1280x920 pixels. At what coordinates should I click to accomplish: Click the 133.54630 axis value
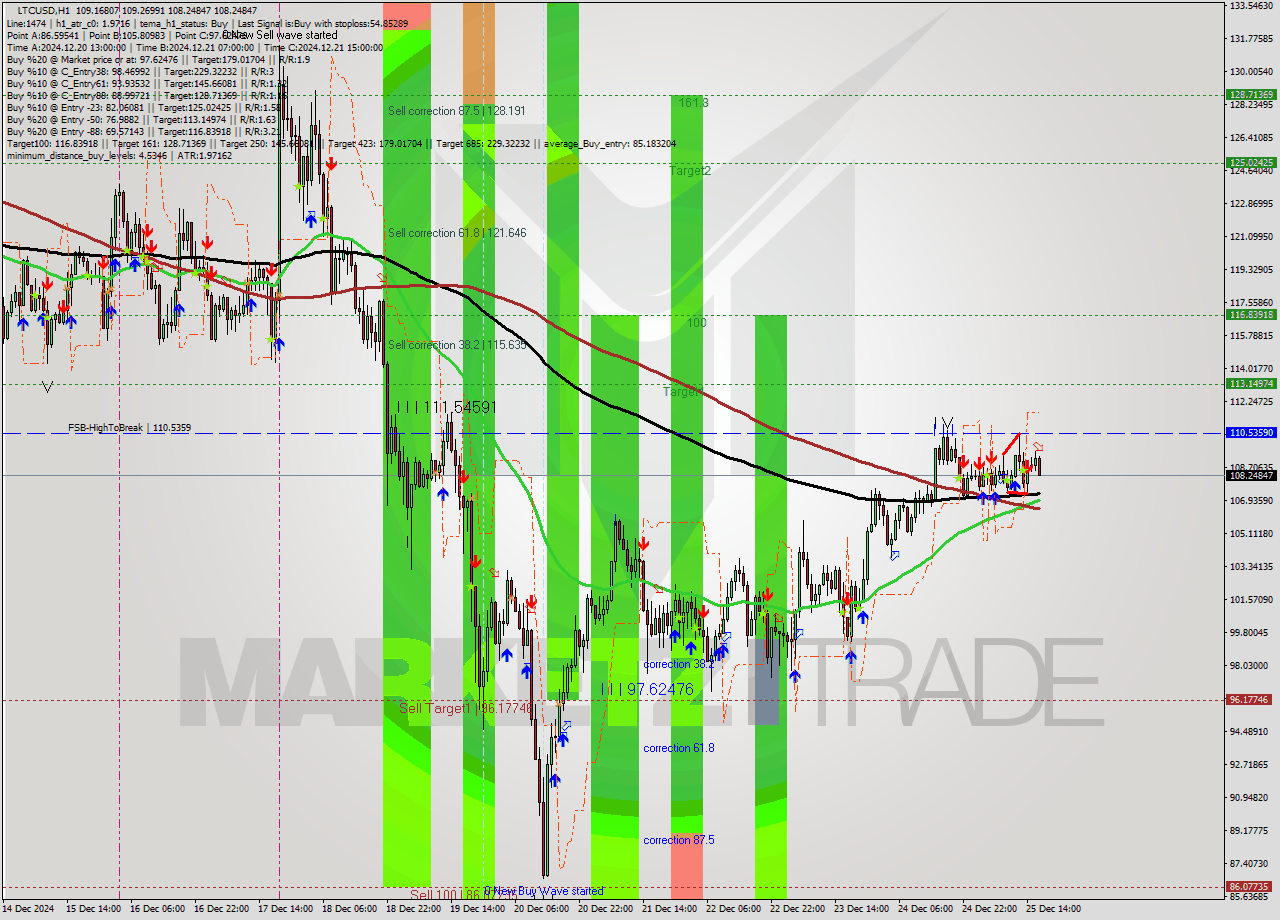tap(1251, 5)
